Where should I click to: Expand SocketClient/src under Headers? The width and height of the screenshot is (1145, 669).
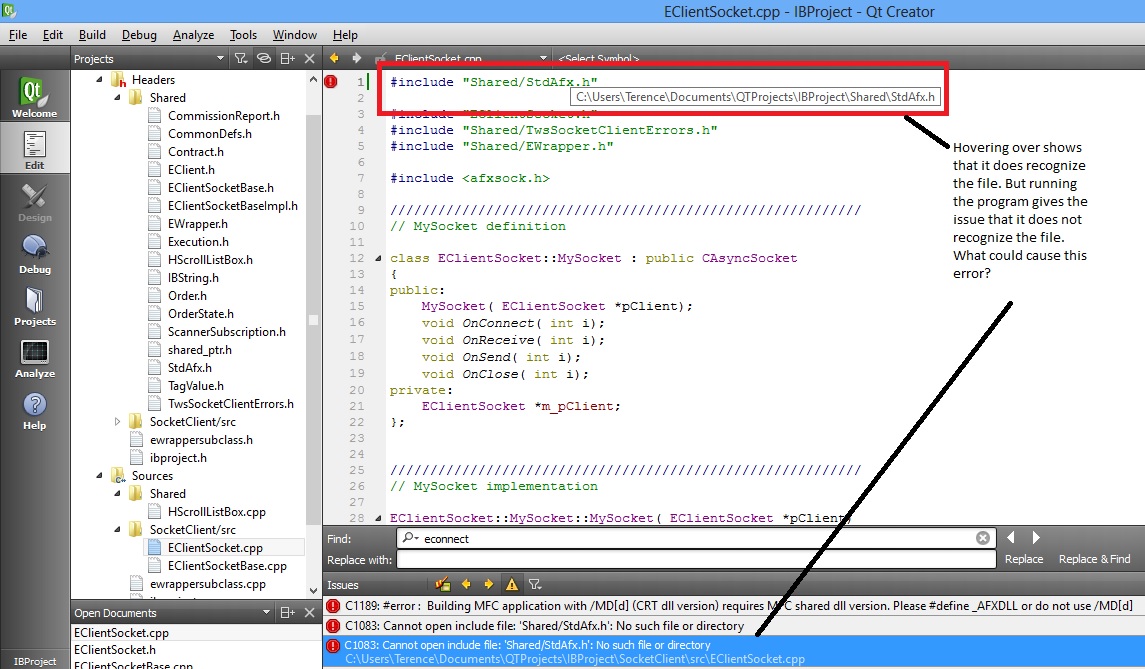(x=117, y=421)
